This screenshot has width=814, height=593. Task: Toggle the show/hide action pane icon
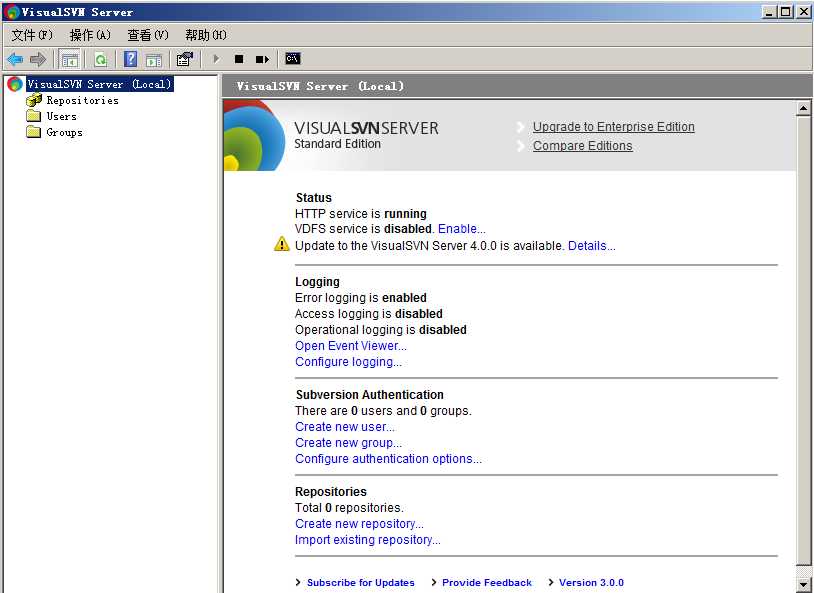click(154, 60)
